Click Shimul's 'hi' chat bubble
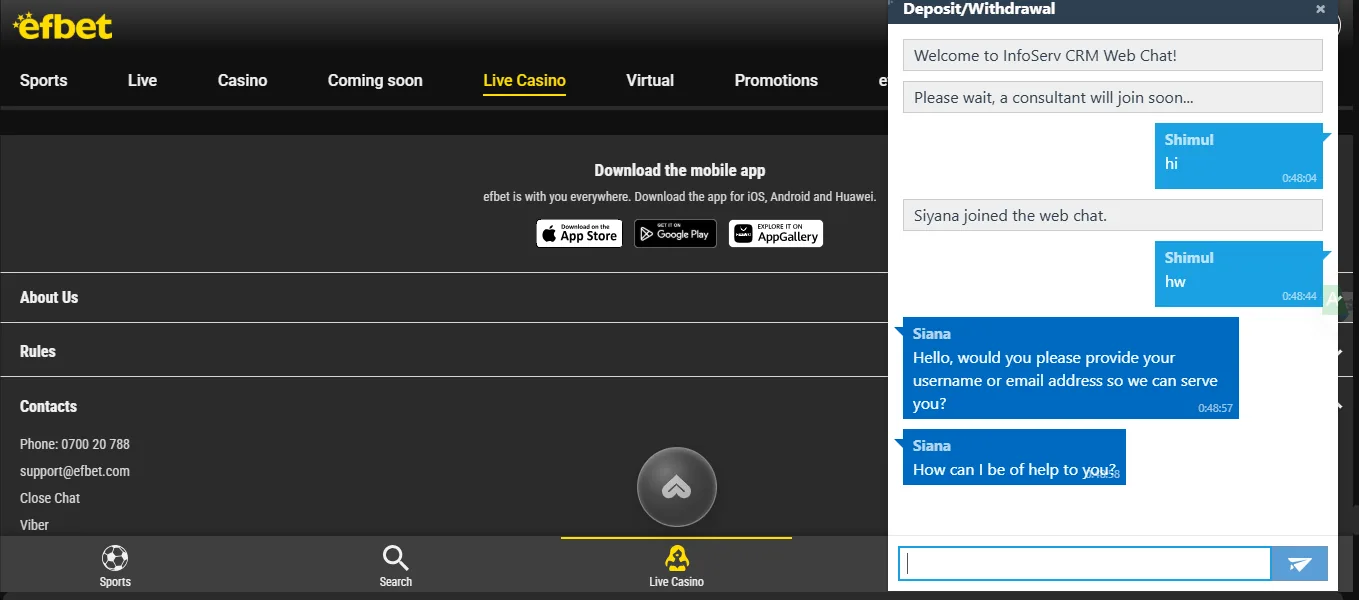 tap(1239, 156)
